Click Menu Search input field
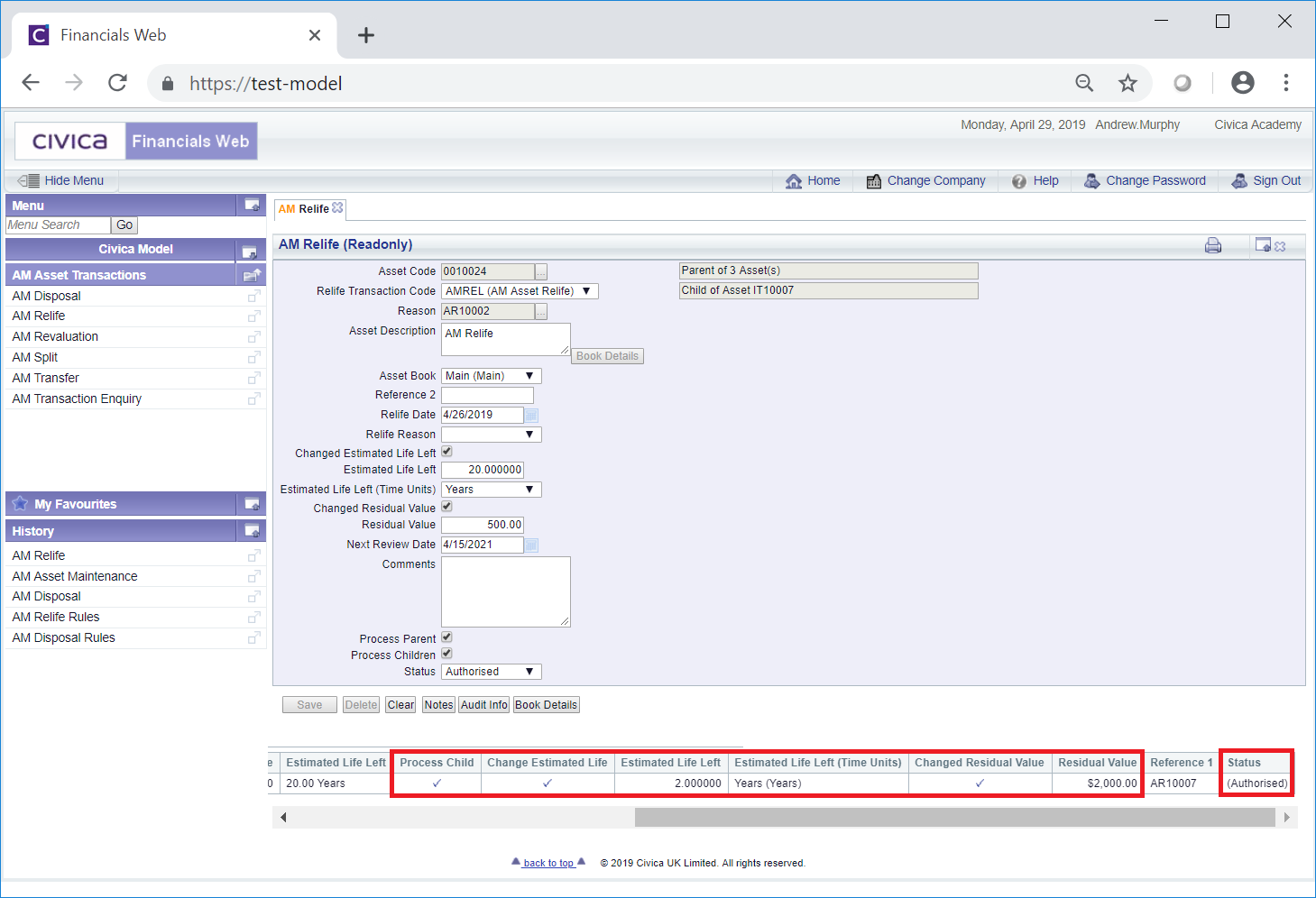Image resolution: width=1316 pixels, height=898 pixels. (59, 225)
